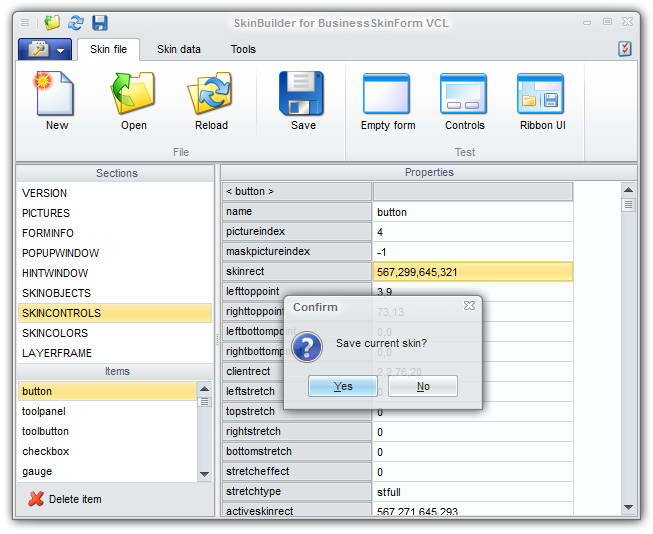
Task: Open title bar system menu icon
Action: 26,22
